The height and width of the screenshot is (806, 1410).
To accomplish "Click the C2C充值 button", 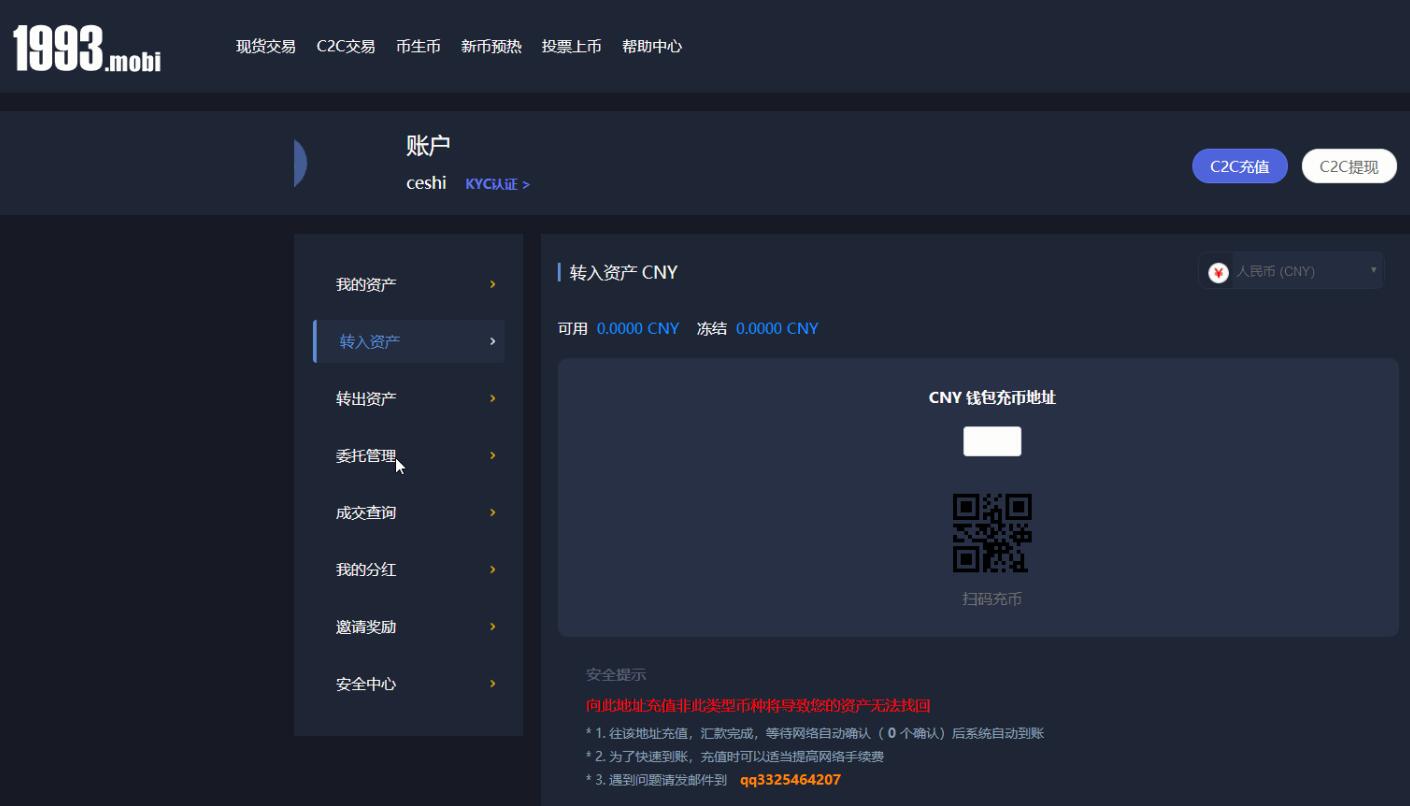I will (x=1240, y=166).
